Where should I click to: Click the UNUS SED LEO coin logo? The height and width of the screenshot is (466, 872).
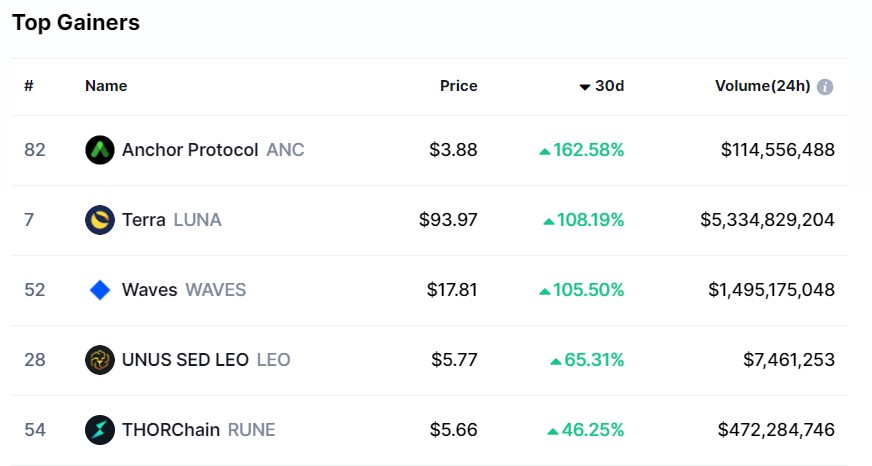coord(100,360)
